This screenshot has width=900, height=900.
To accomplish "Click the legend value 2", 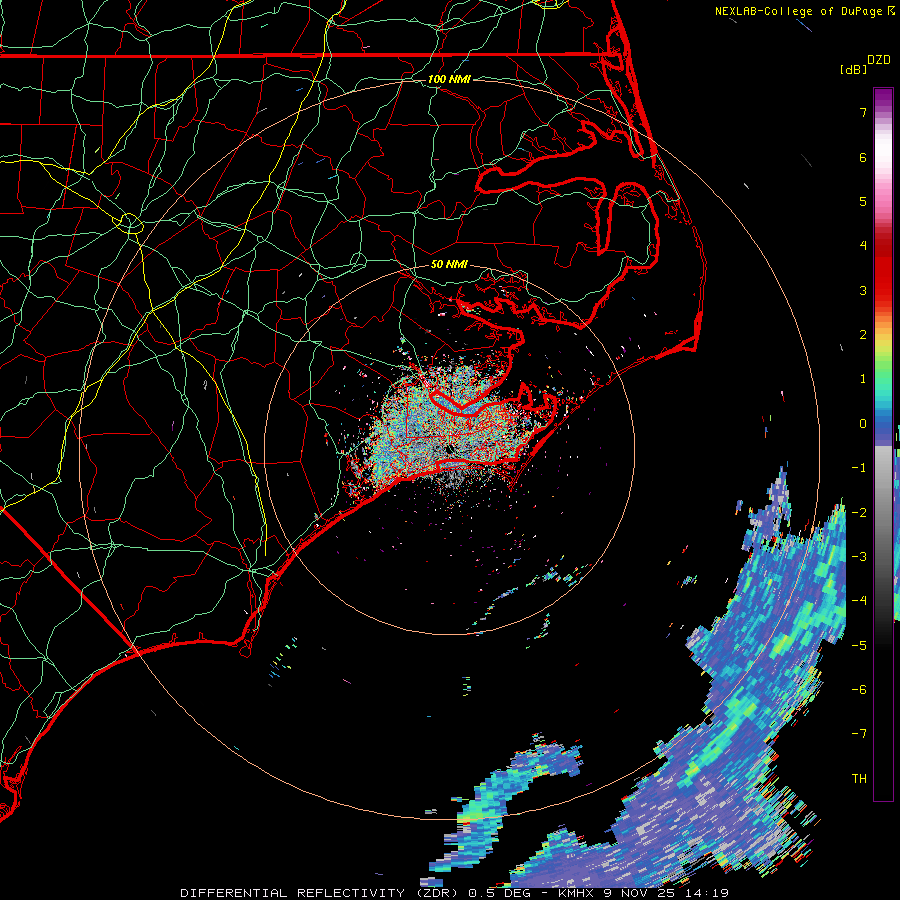I will pos(863,335).
